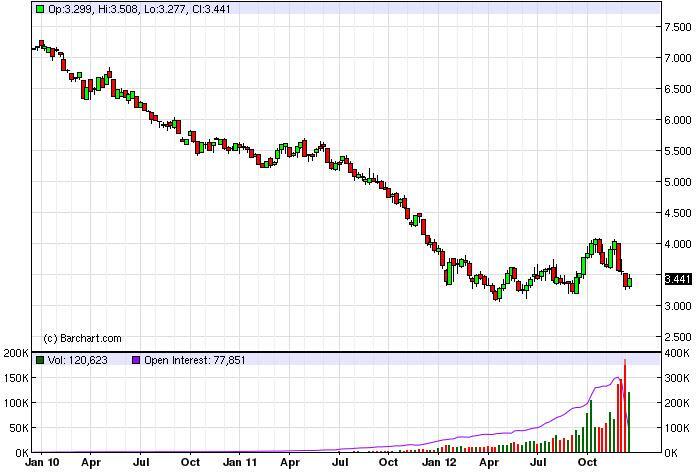
Task: Click the Vol: 120,623 label
Action: (x=78, y=359)
